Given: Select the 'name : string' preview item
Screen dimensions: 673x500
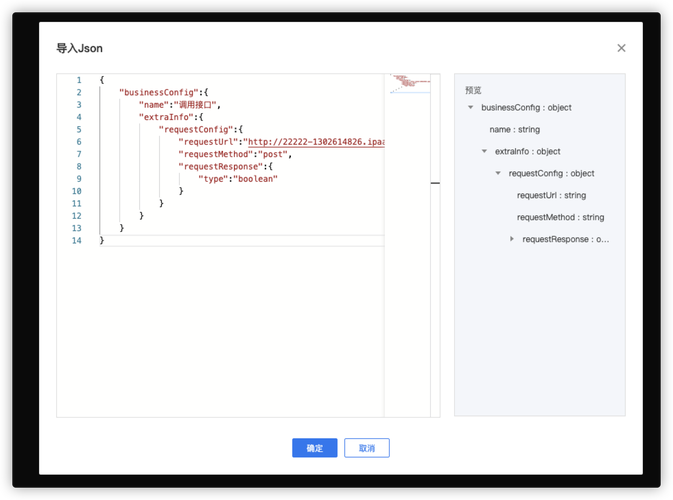Looking at the screenshot, I should (x=514, y=130).
